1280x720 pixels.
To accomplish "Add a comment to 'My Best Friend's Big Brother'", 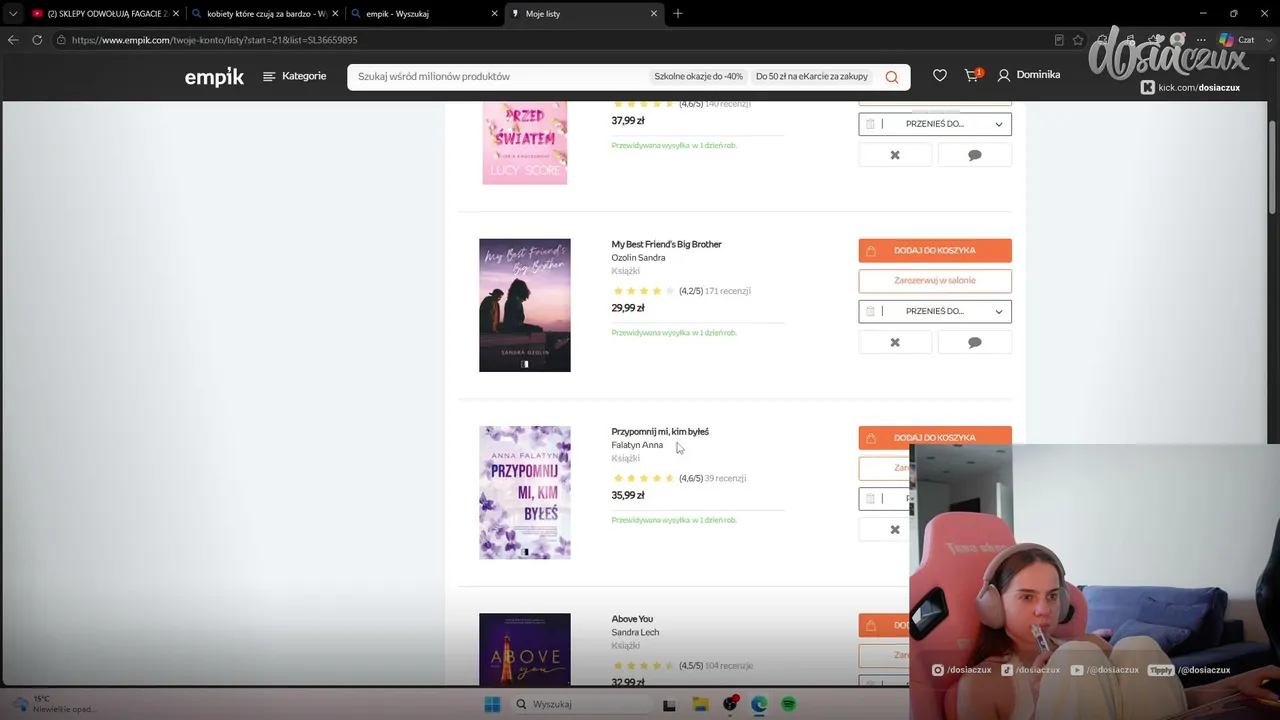I will 975,342.
